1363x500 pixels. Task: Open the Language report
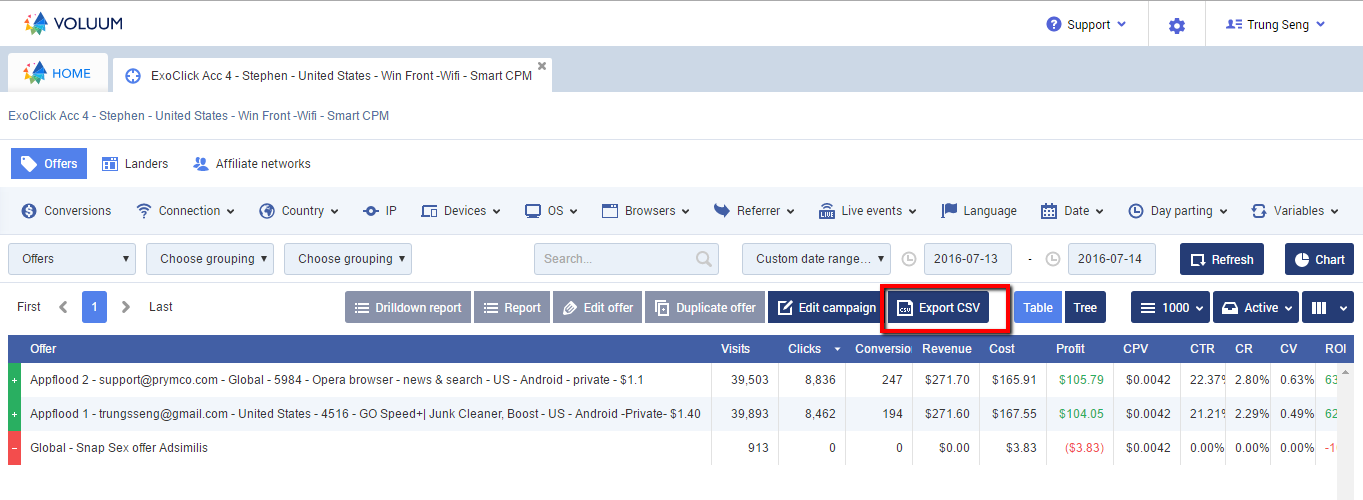(x=979, y=211)
